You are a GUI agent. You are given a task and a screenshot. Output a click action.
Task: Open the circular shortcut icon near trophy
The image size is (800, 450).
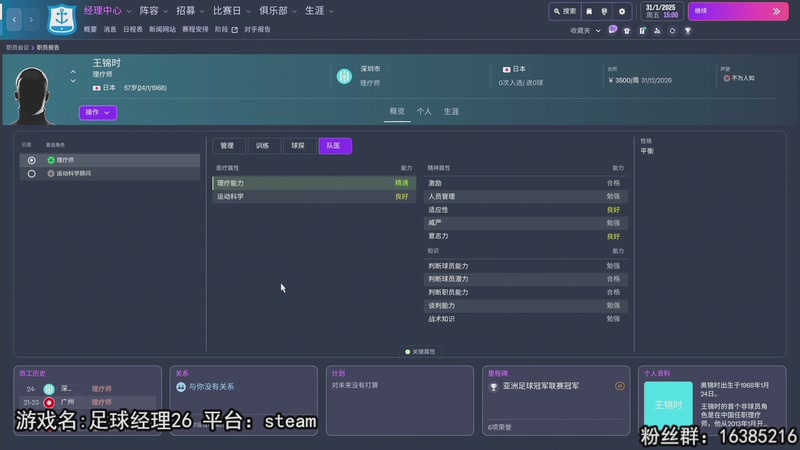[672, 31]
